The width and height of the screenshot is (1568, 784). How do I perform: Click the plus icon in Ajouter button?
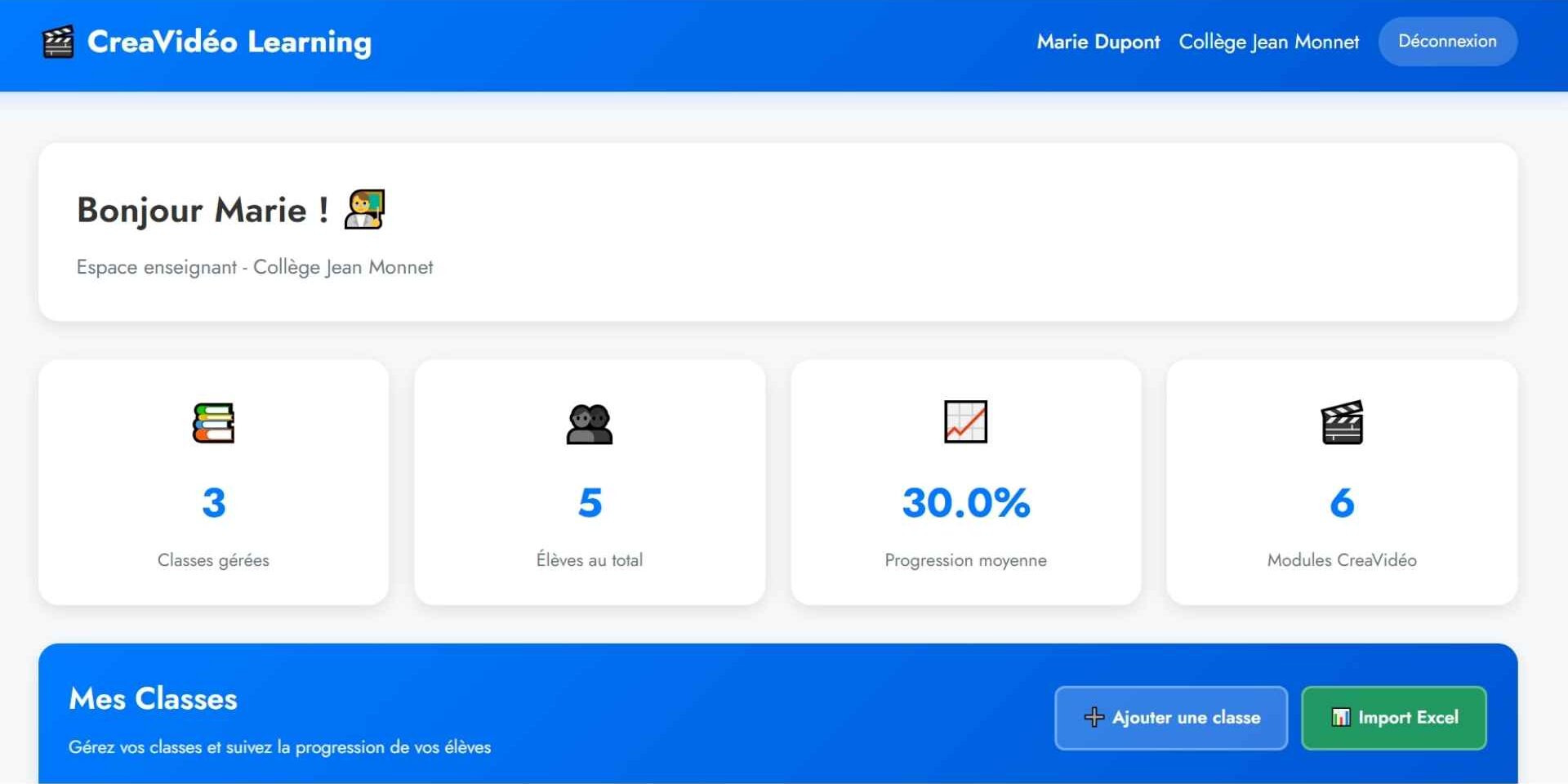coord(1094,717)
